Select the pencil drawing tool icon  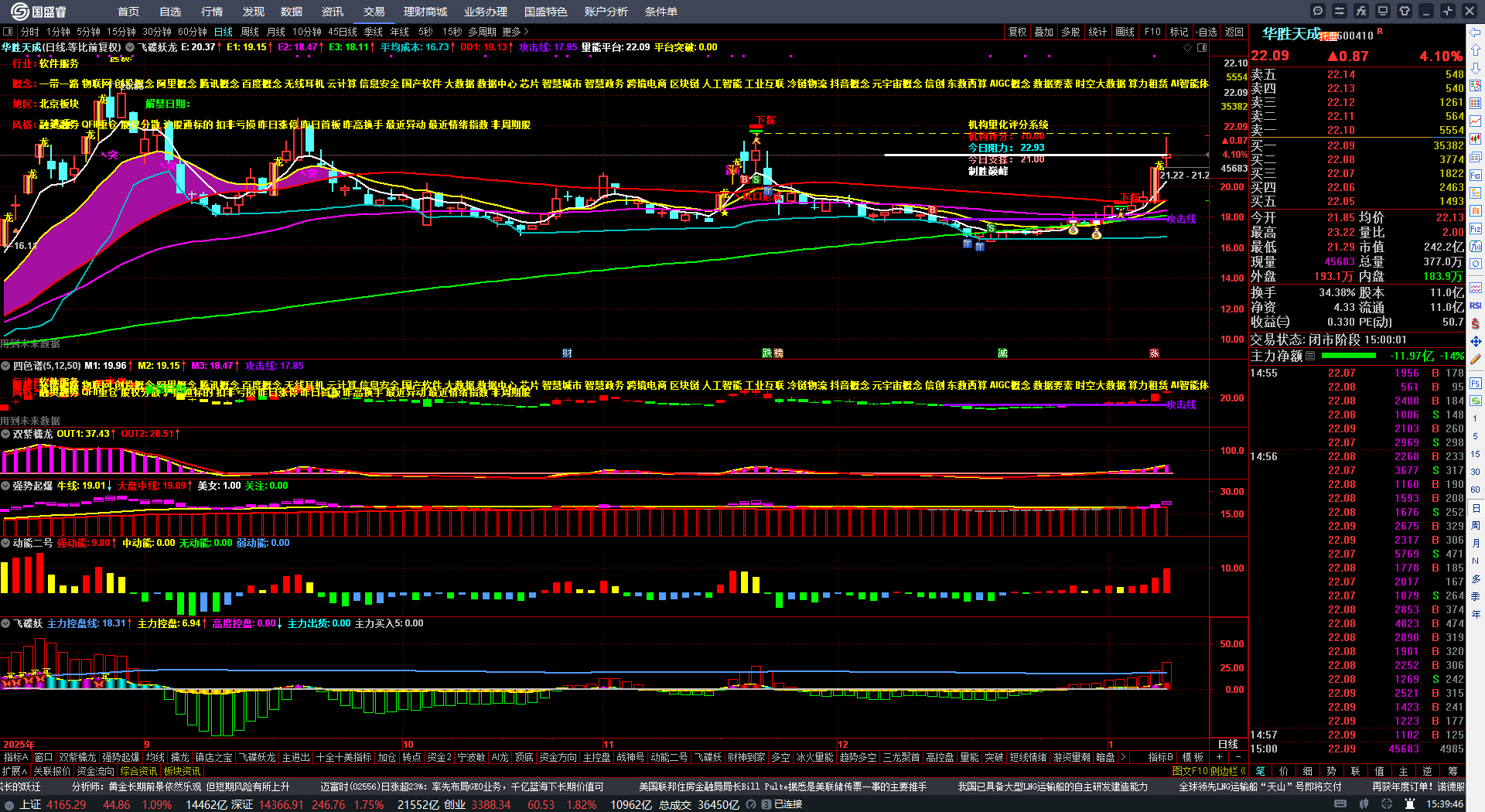1476,359
